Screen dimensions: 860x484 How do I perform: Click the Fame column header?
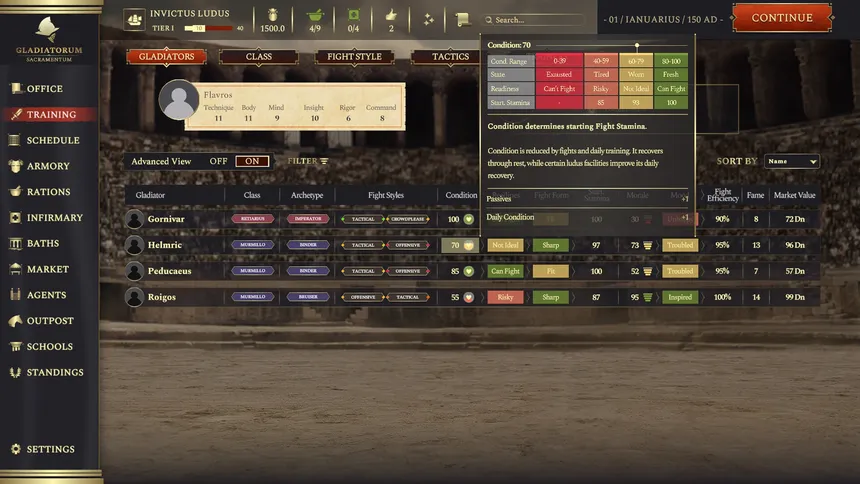(755, 195)
